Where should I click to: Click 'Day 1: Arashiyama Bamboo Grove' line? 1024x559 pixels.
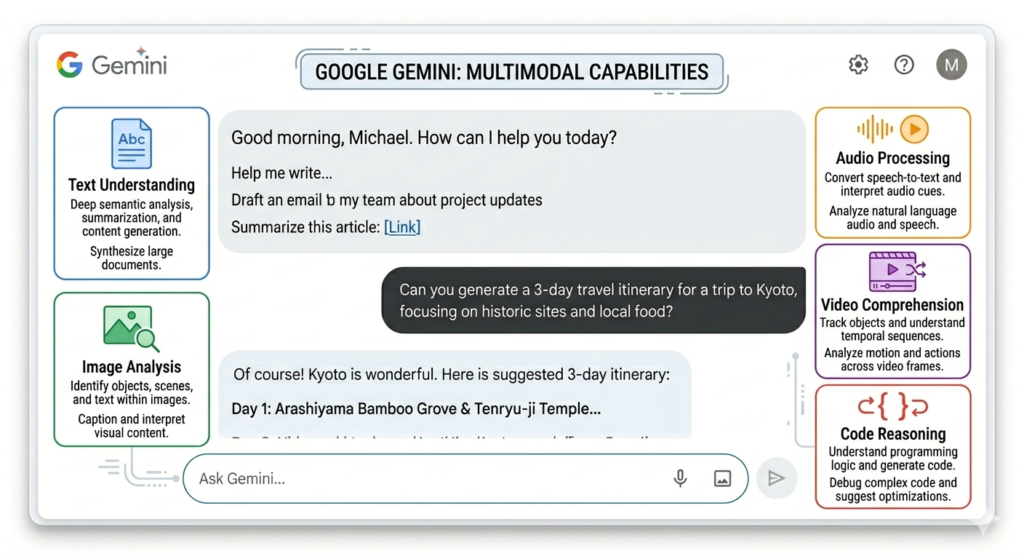pos(416,409)
